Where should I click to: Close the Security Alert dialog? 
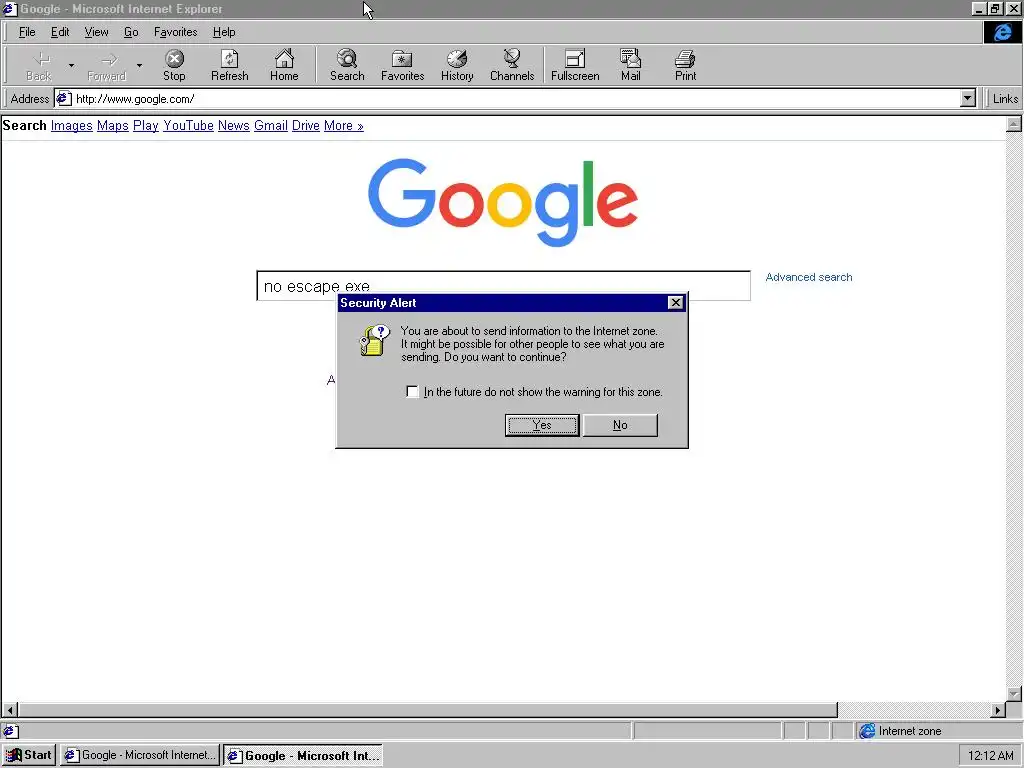click(x=675, y=302)
